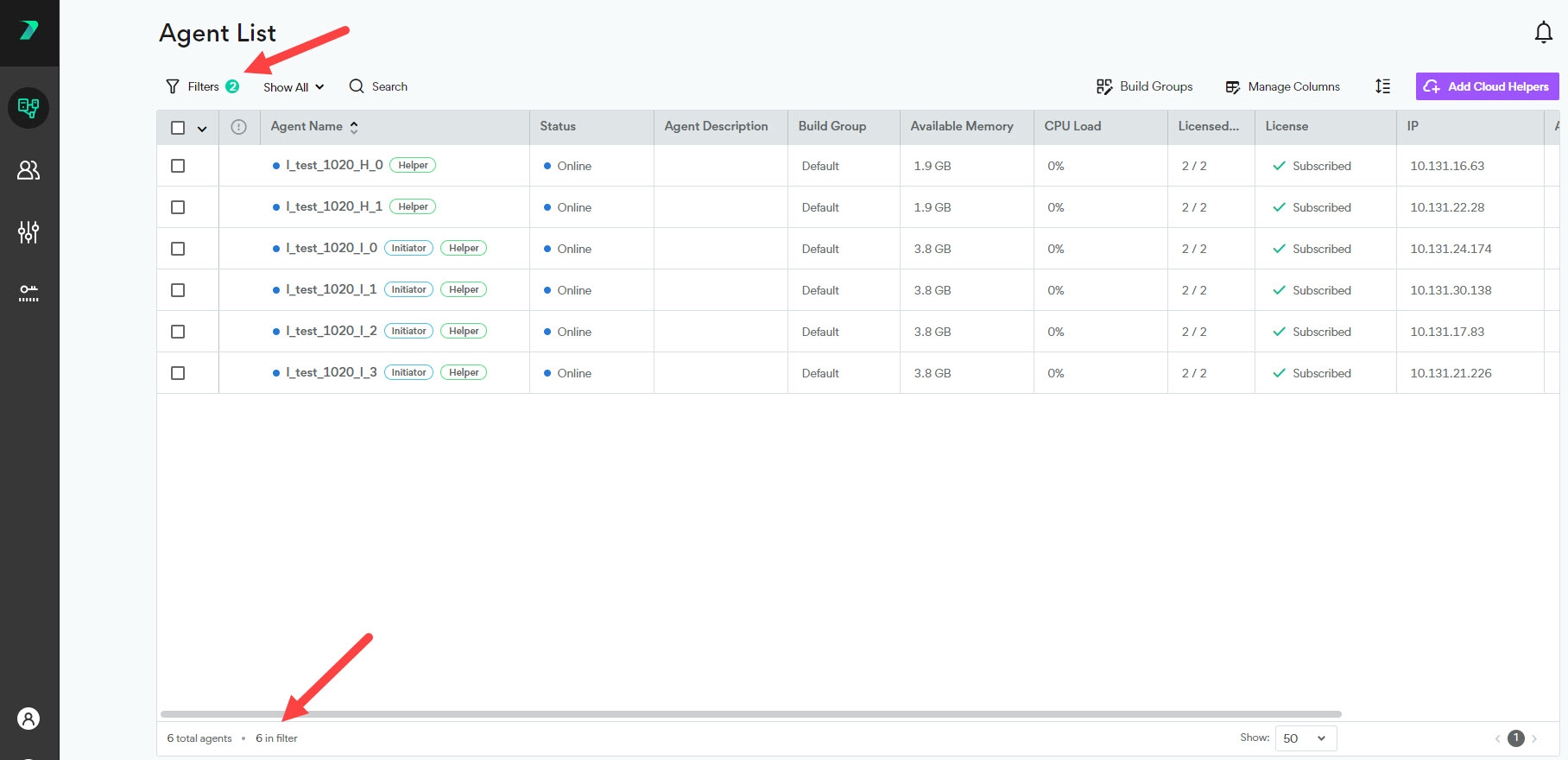Click the agents icon in sidebar

28,108
